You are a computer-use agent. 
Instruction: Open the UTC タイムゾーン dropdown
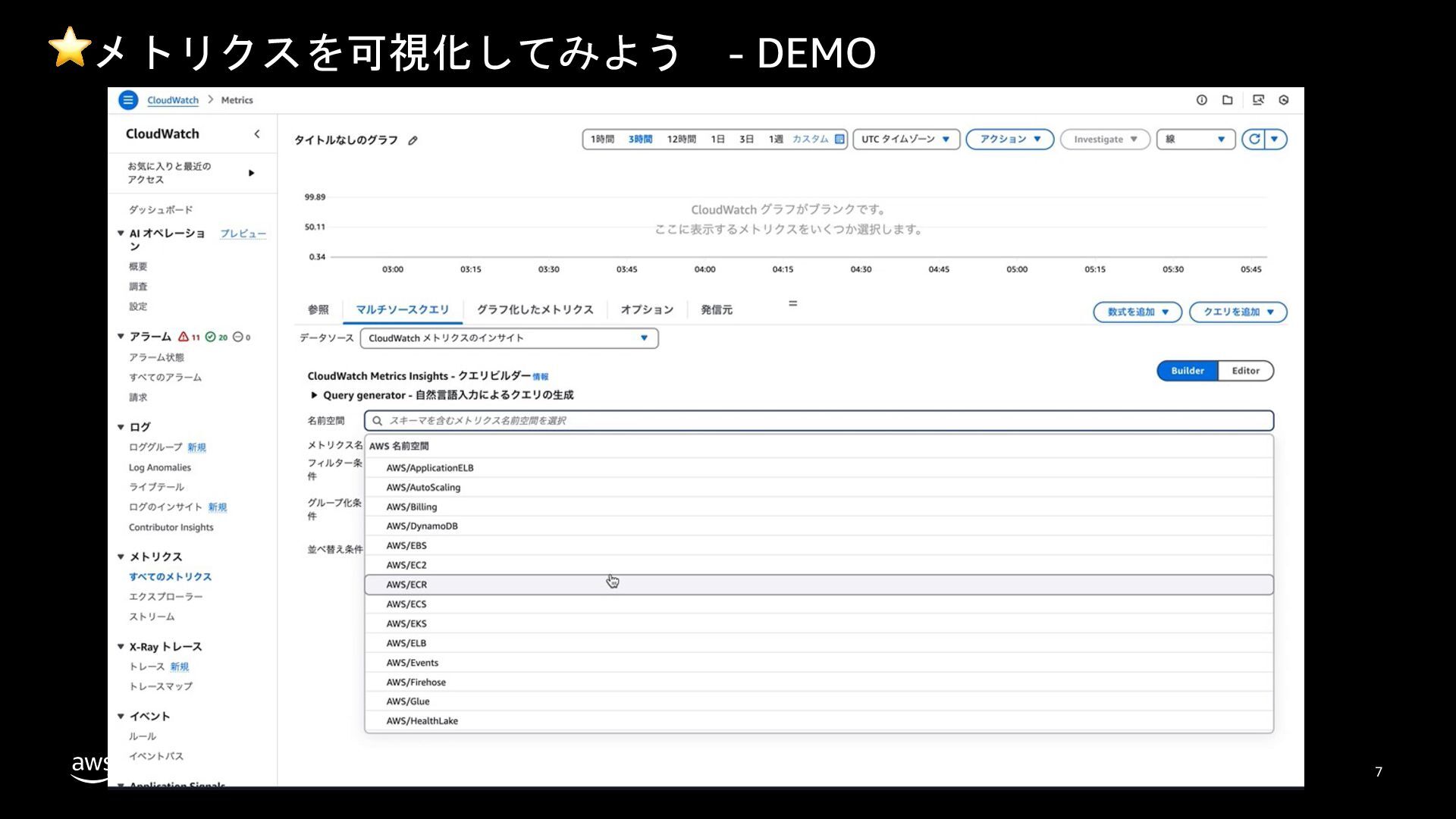[x=906, y=140]
